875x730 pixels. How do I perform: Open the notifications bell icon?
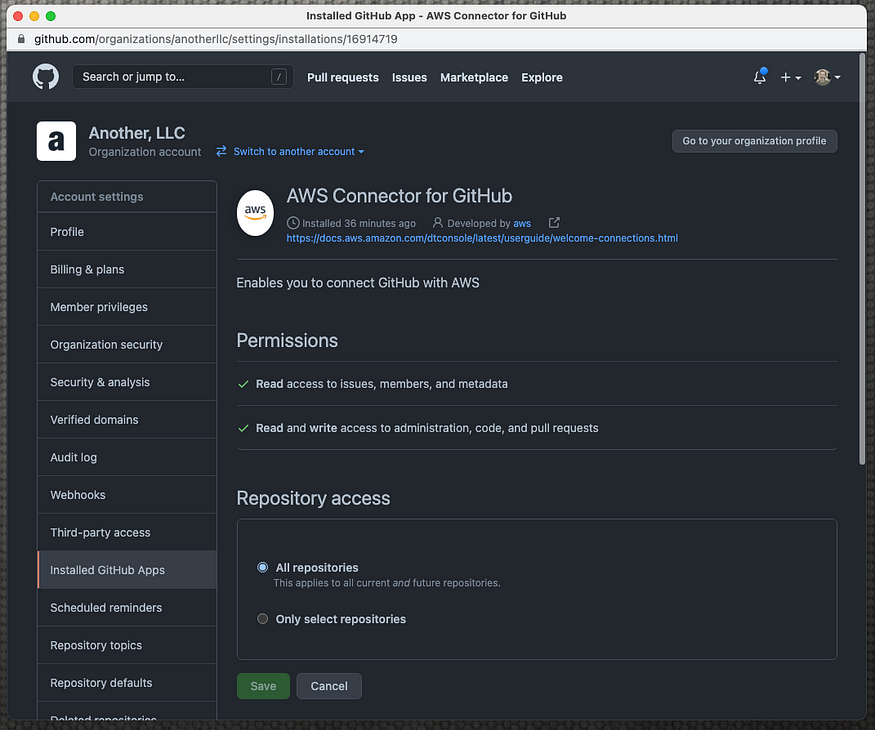click(759, 76)
